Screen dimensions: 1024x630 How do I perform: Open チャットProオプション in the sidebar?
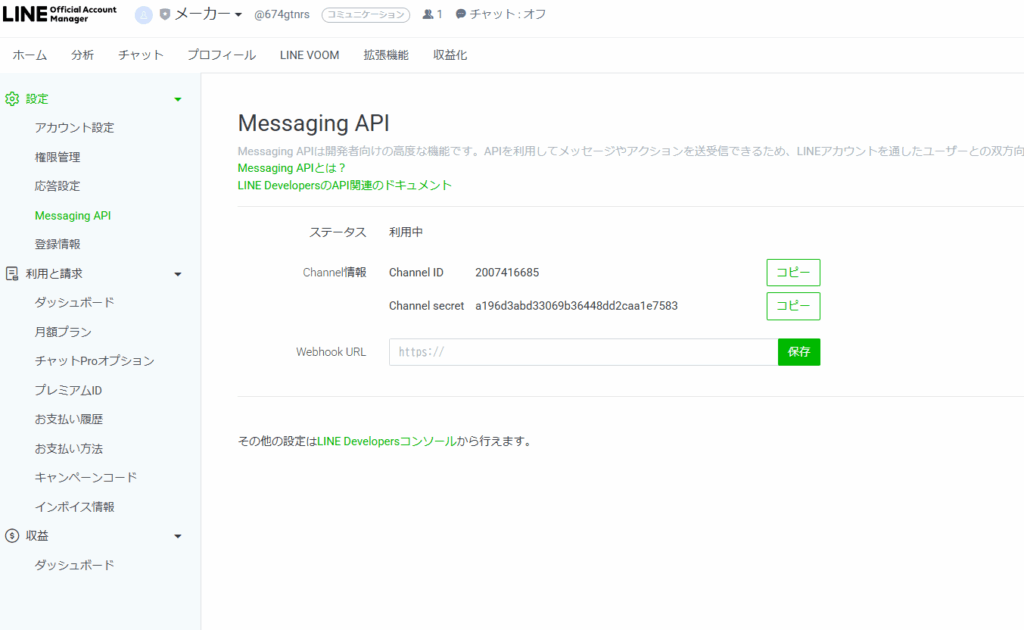click(x=95, y=360)
